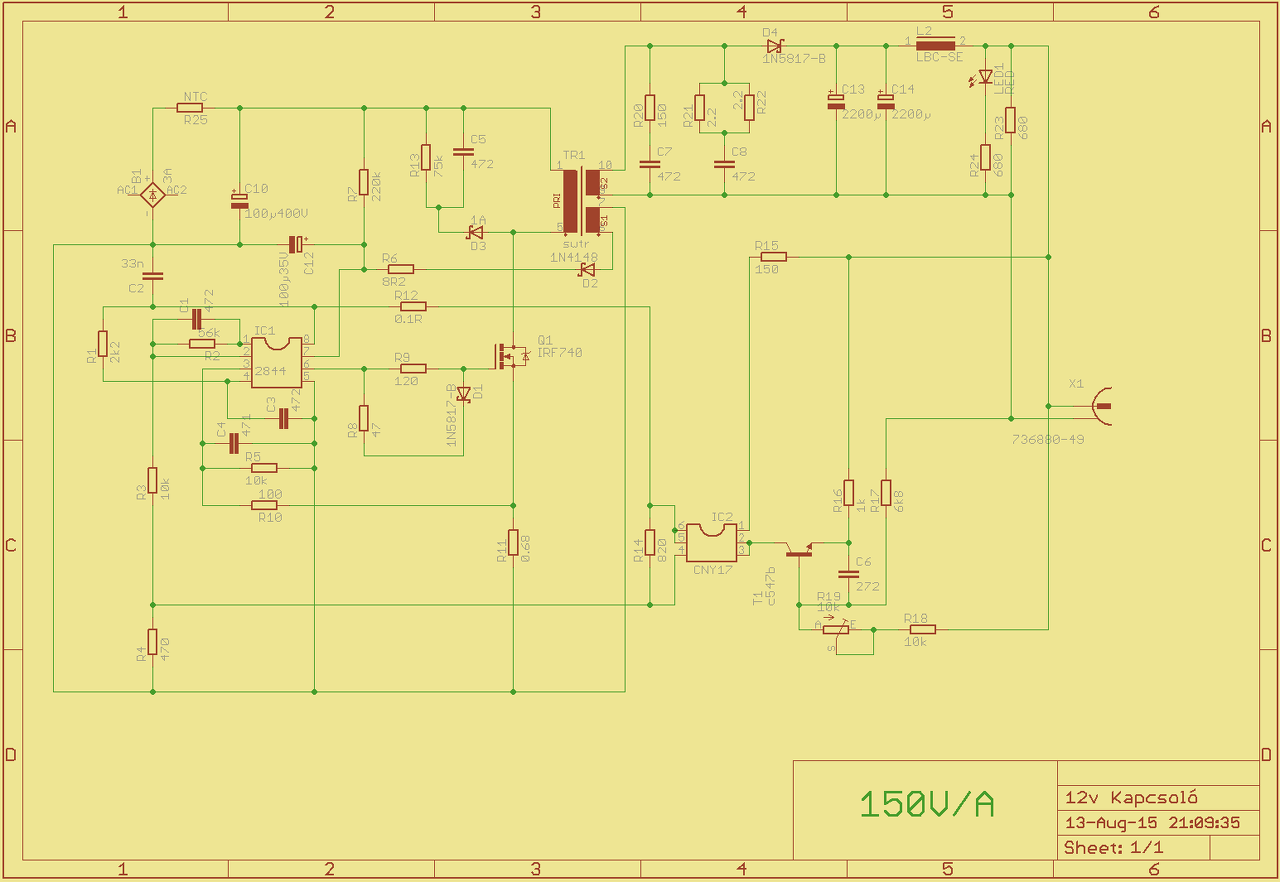Select the X1 output connector symbol
The width and height of the screenshot is (1280, 882).
click(1098, 405)
